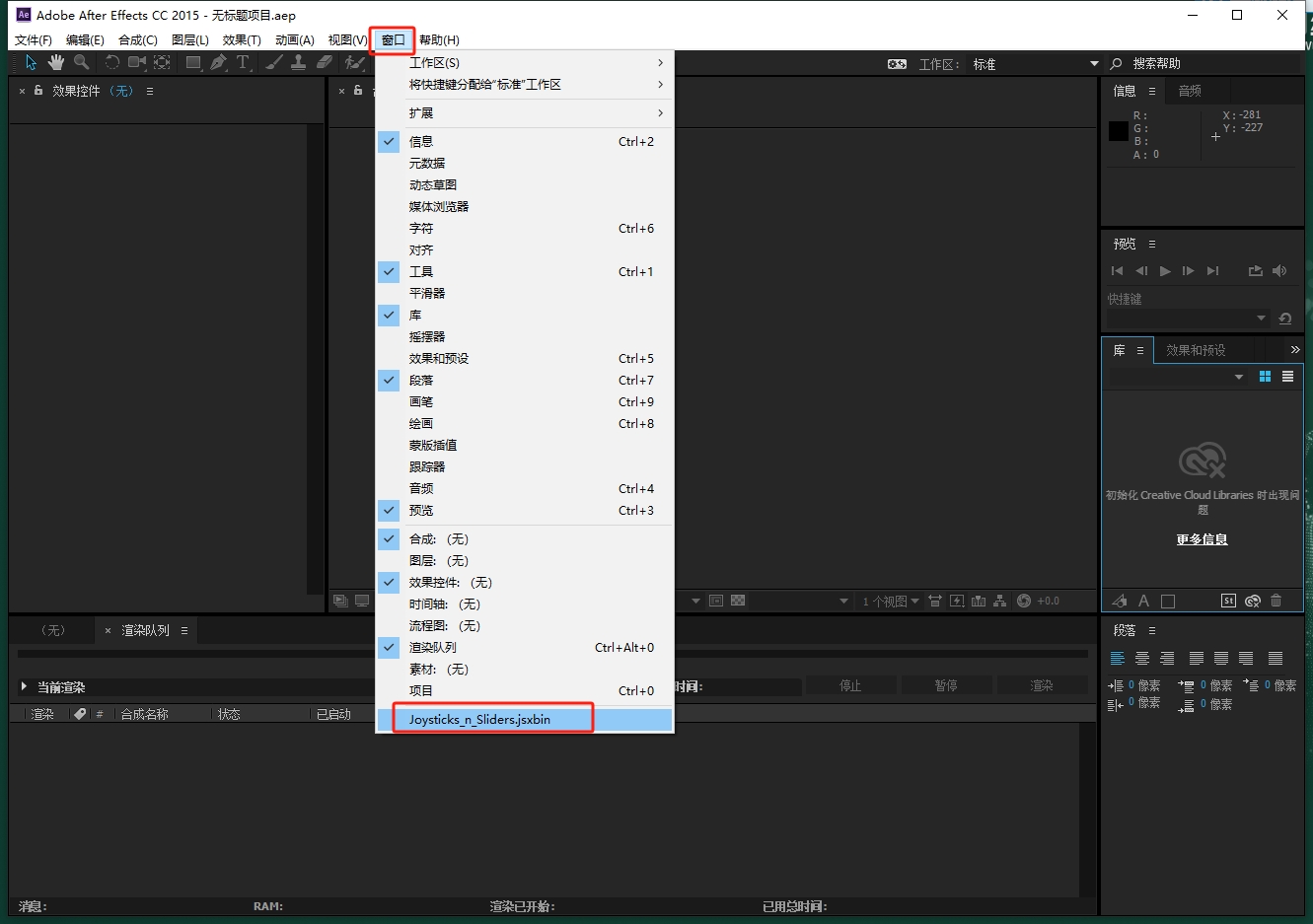The width and height of the screenshot is (1313, 924).
Task: Open the 效果(T) menu
Action: [x=242, y=39]
